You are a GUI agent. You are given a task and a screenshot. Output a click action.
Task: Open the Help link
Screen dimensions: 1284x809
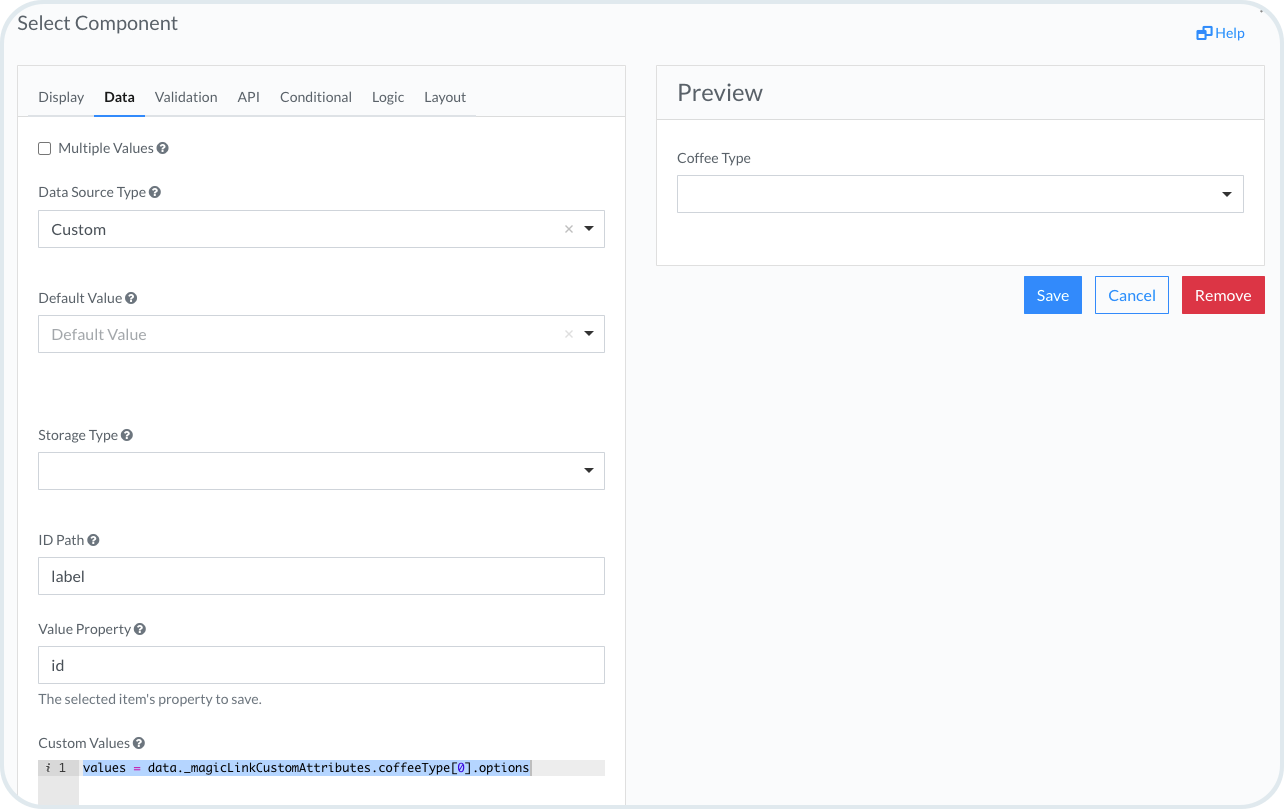1221,33
